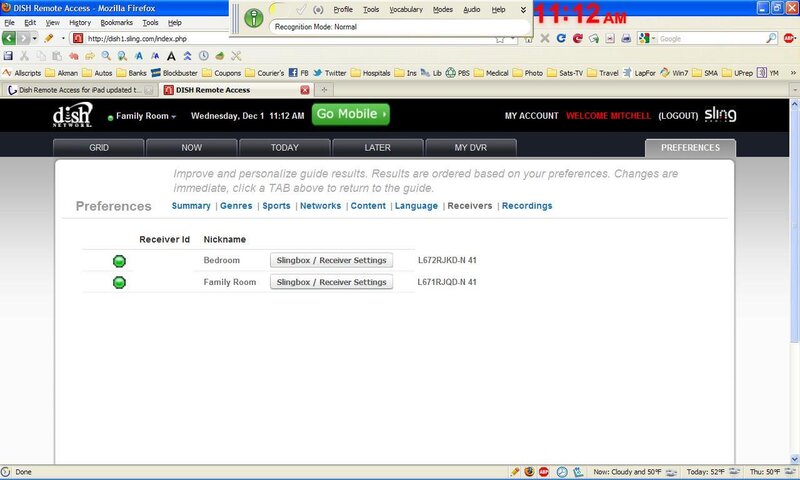This screenshot has height=480, width=800.
Task: Click MY ACCOUNT link
Action: click(x=532, y=116)
